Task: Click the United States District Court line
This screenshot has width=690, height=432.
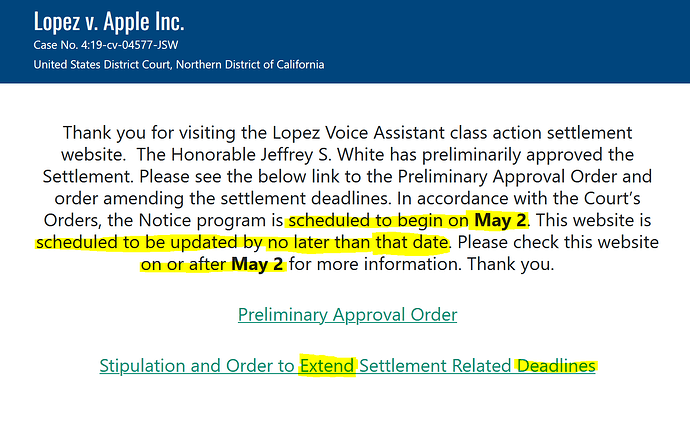Action: 178,65
